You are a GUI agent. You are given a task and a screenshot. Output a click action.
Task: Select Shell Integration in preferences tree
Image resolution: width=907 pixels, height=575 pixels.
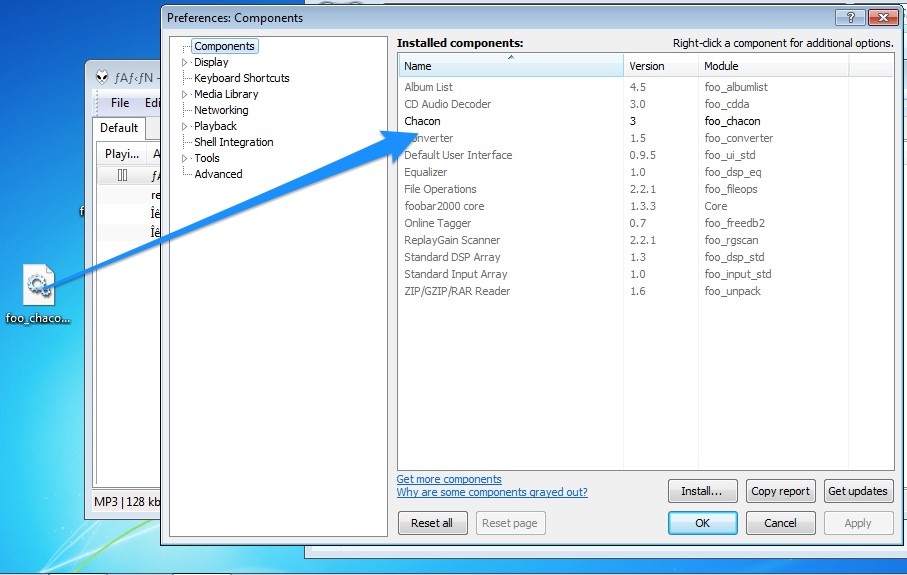tap(234, 142)
